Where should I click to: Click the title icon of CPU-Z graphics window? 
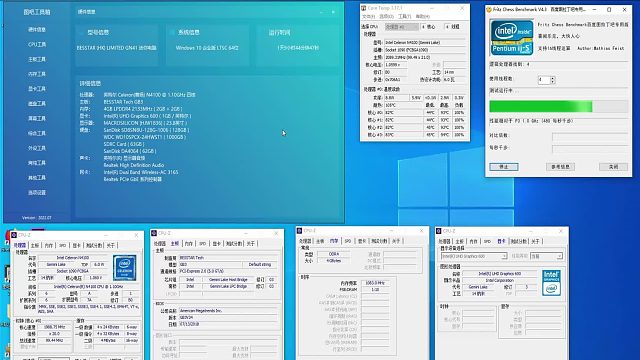439,231
